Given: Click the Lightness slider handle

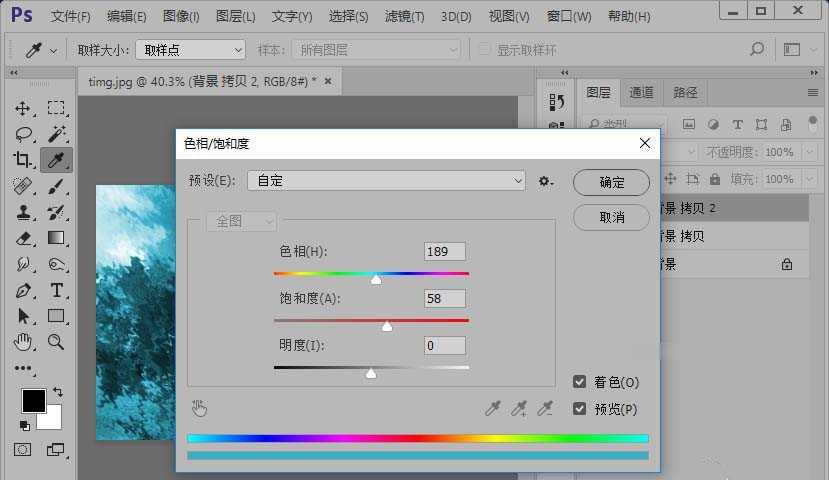Looking at the screenshot, I should [371, 373].
